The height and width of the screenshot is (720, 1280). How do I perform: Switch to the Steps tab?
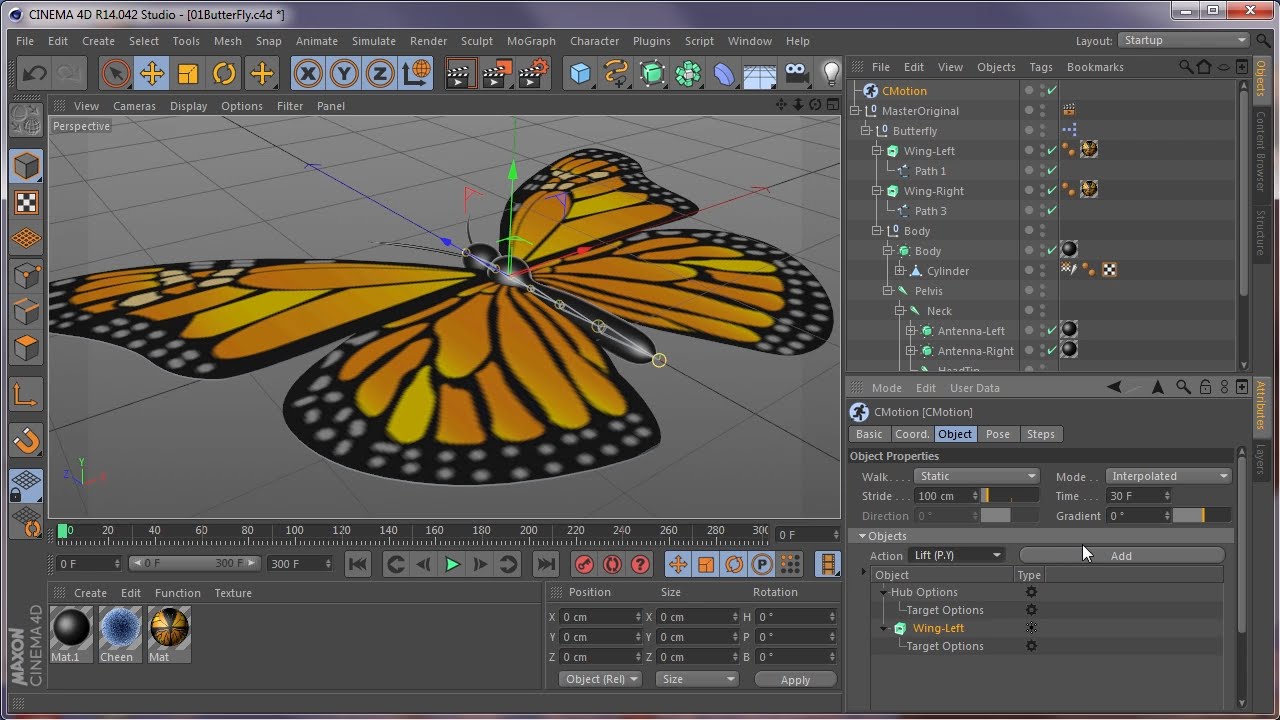[1040, 434]
